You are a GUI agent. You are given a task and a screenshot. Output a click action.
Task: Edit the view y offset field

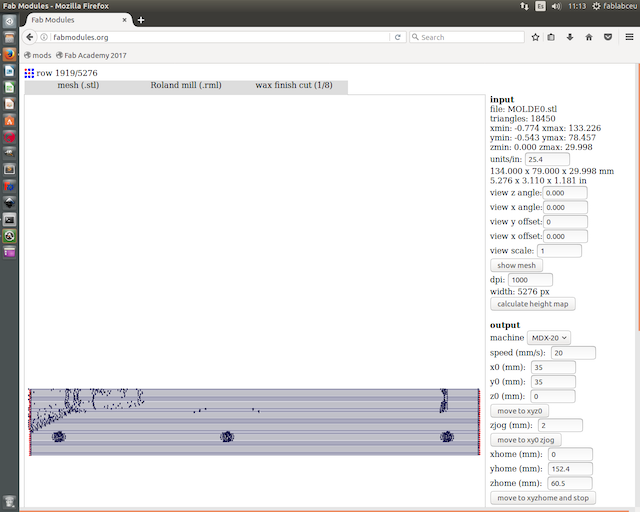click(x=565, y=222)
